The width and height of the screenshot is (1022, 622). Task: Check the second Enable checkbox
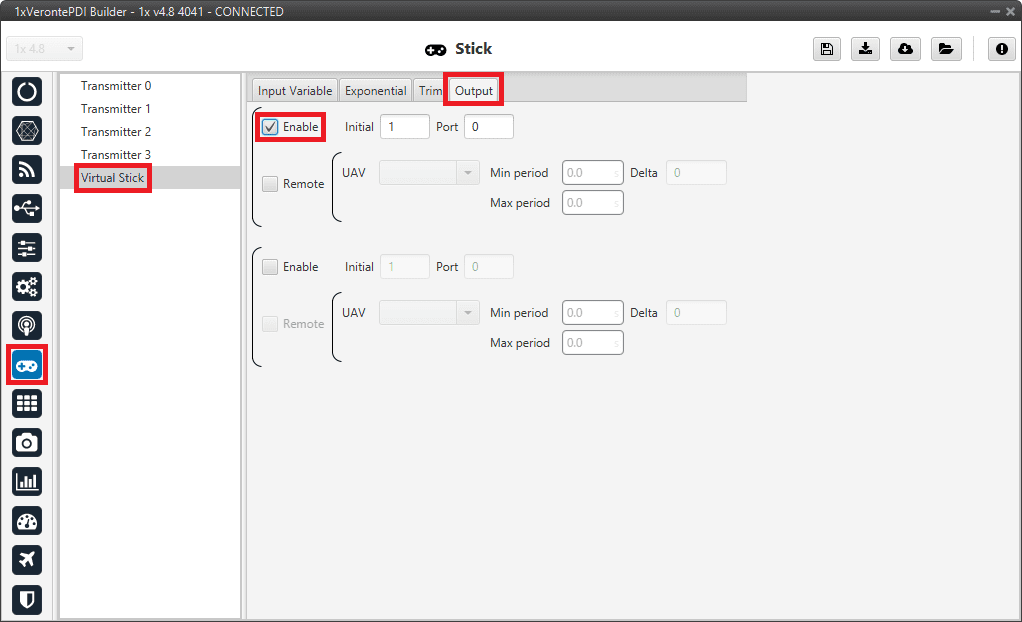pyautogui.click(x=270, y=267)
